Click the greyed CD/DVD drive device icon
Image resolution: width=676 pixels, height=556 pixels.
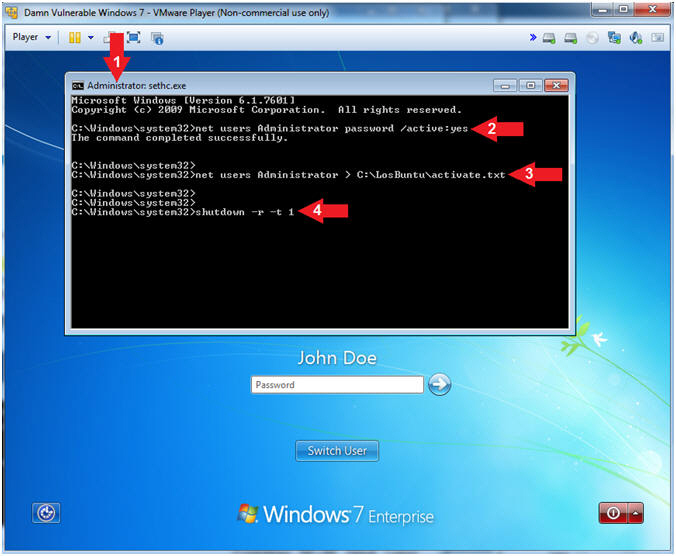(x=593, y=38)
